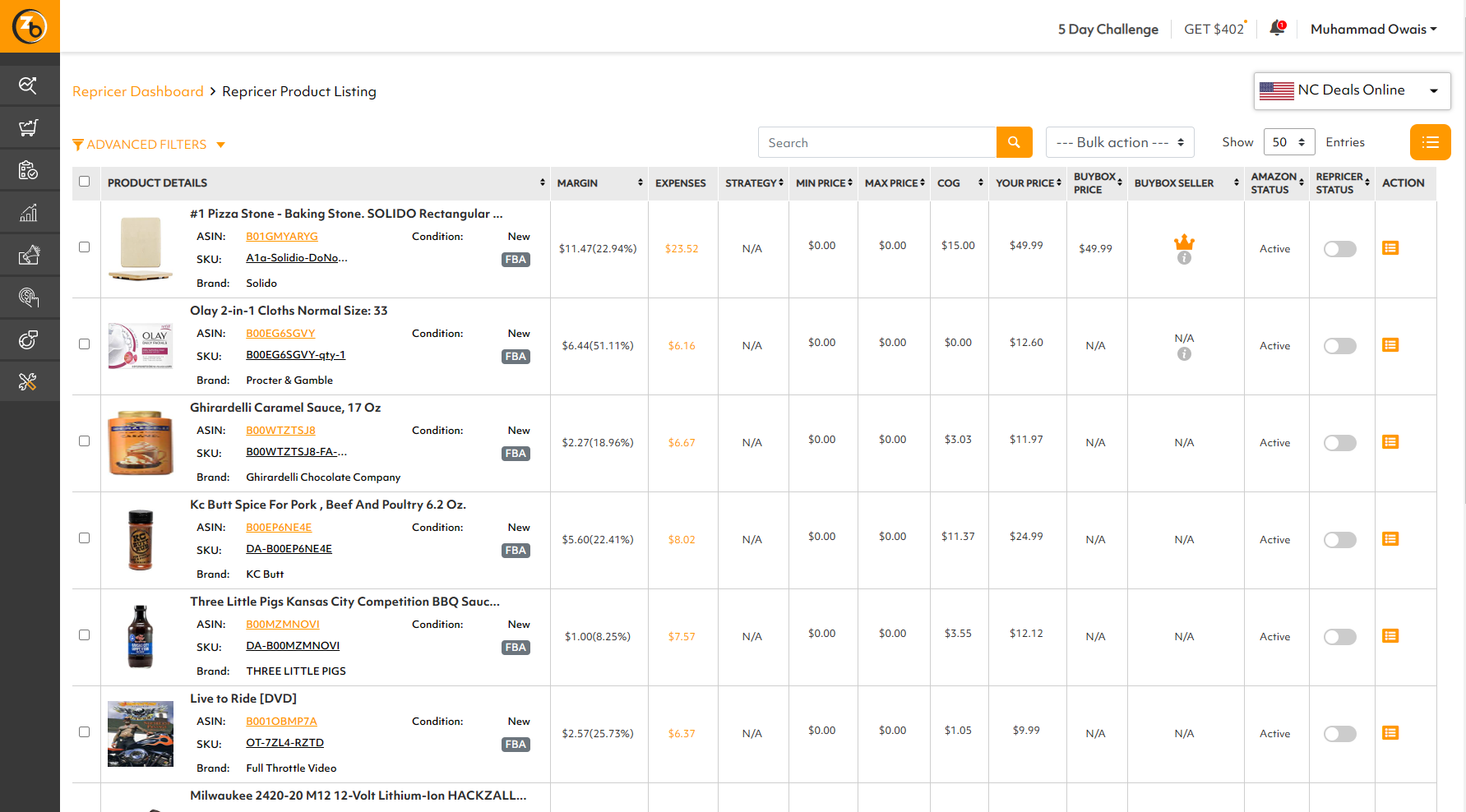
Task: Sort by Min Price column
Action: pyautogui.click(x=850, y=182)
